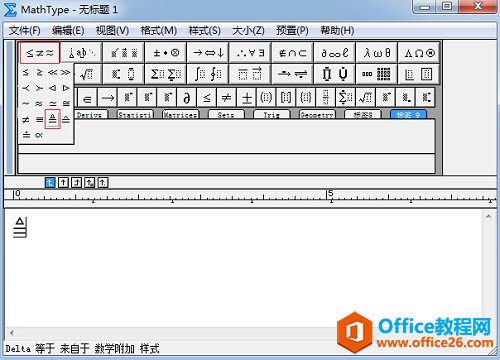The height and width of the screenshot is (360, 500).
Task: Click inside the equation editing area
Action: point(243,268)
